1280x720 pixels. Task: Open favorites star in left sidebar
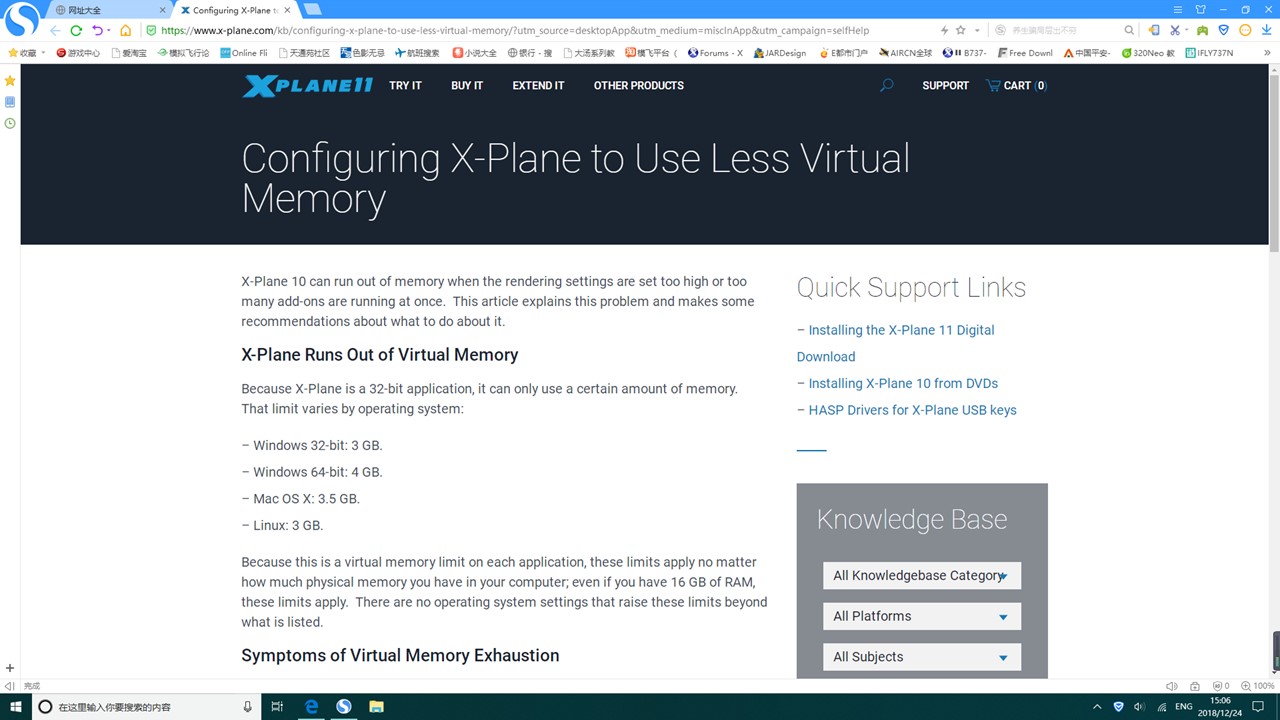10,80
